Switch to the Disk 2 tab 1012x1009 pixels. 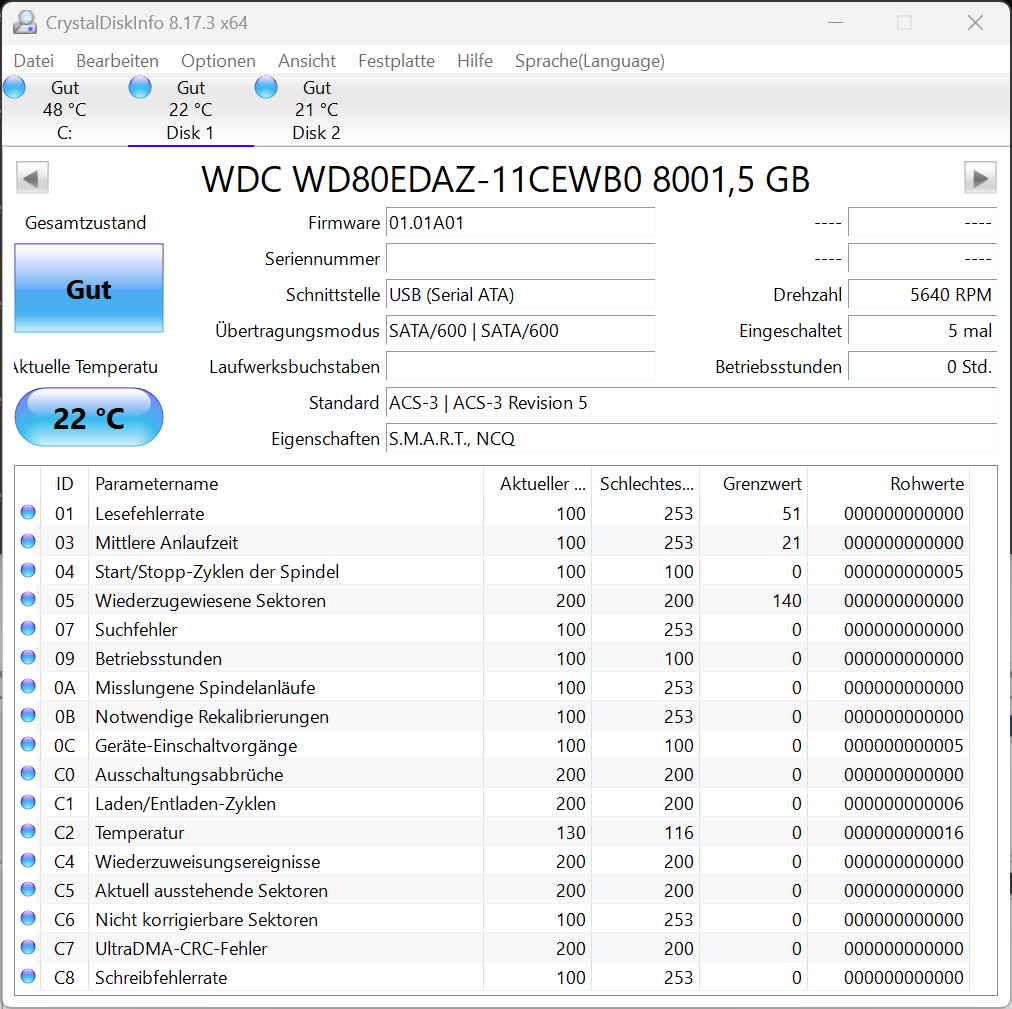click(316, 110)
